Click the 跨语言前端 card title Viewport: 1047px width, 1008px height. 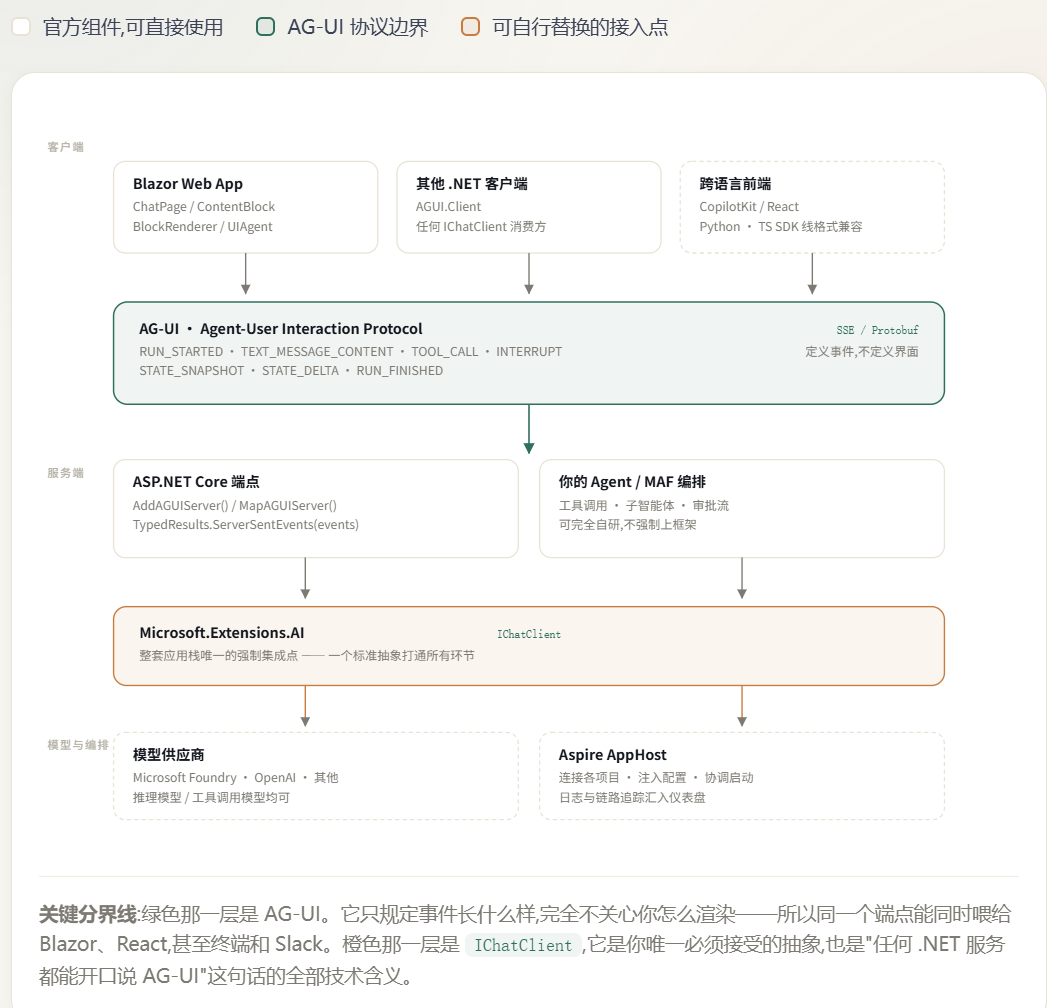point(735,184)
